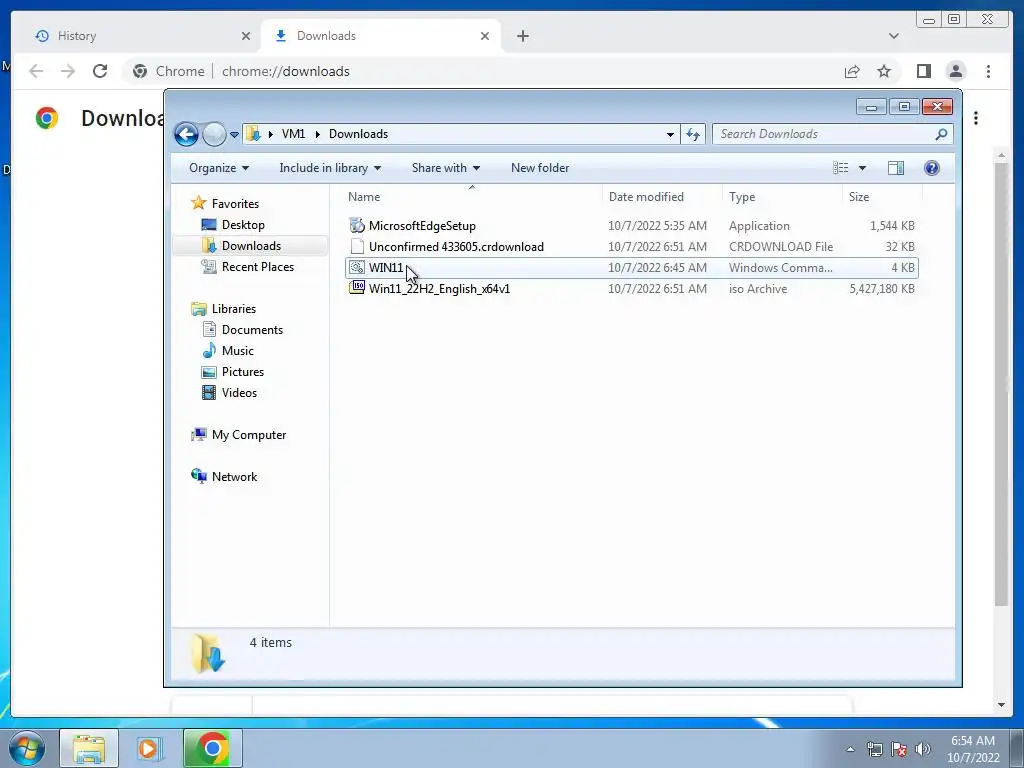Click Explorer's greyed forward arrow button
This screenshot has width=1024, height=768.
(x=214, y=135)
